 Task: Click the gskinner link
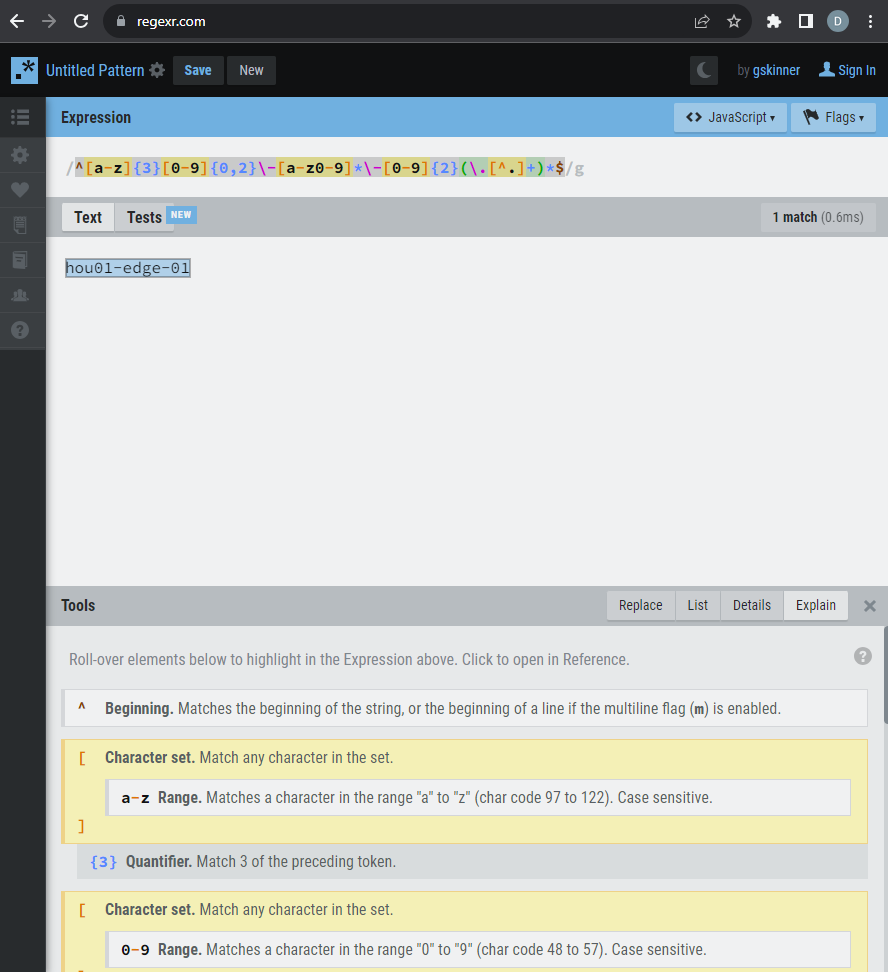pos(775,70)
